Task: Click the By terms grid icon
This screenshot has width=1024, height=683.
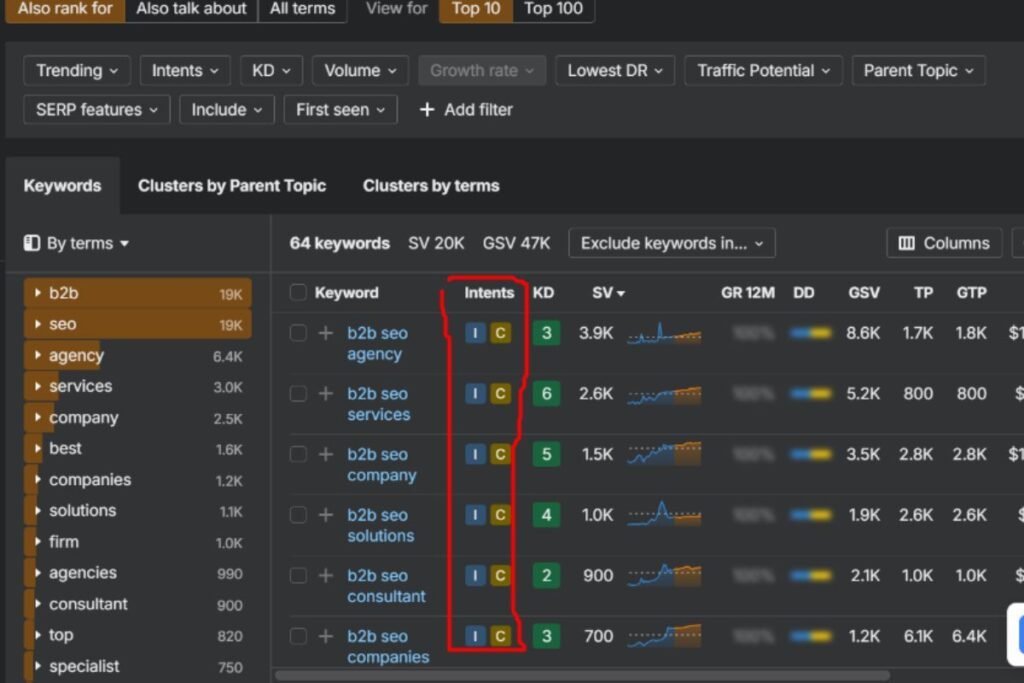Action: tap(33, 243)
